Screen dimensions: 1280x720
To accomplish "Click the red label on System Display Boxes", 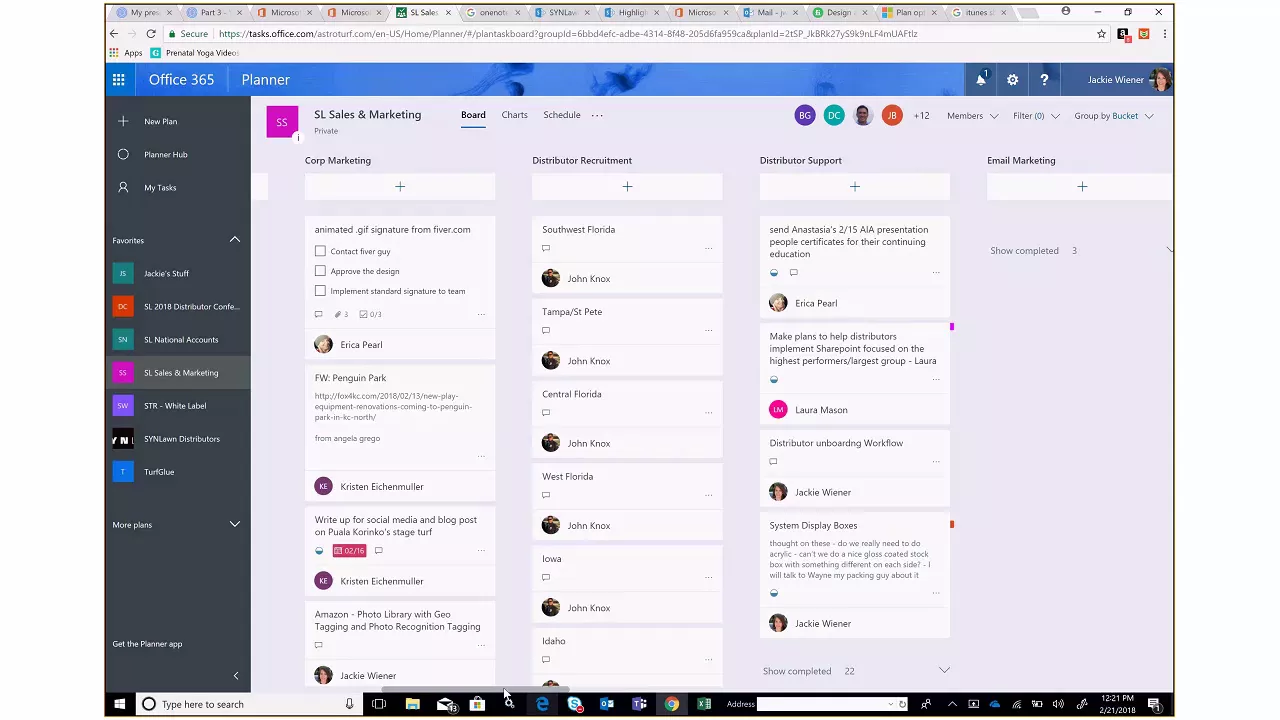I will coord(952,524).
